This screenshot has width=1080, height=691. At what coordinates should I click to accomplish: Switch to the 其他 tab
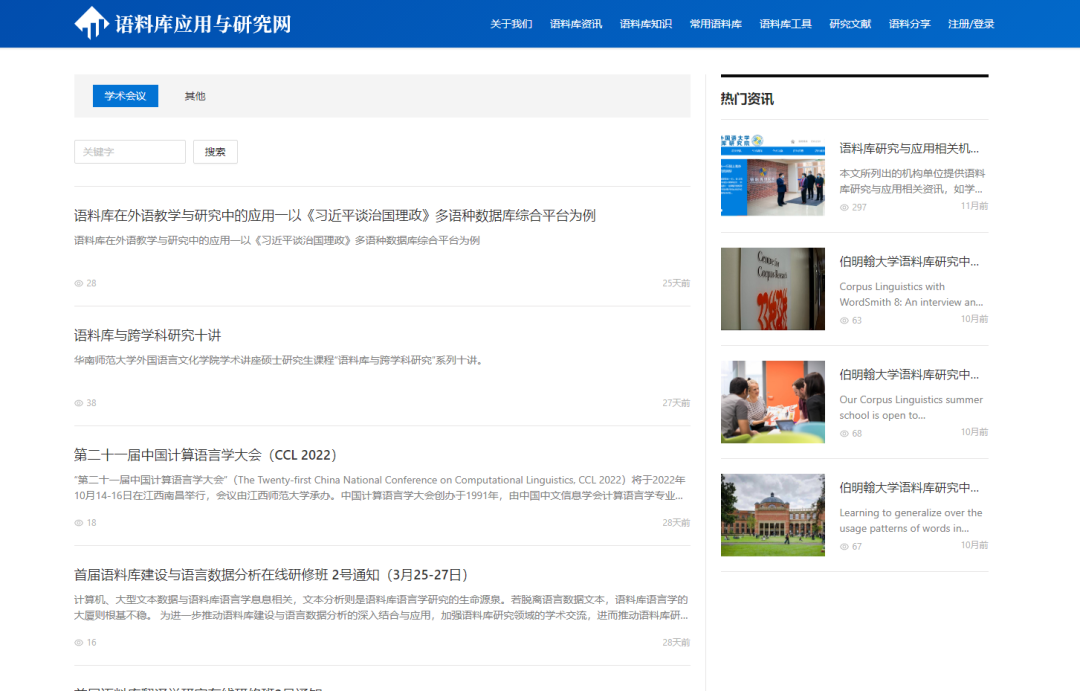click(x=194, y=95)
